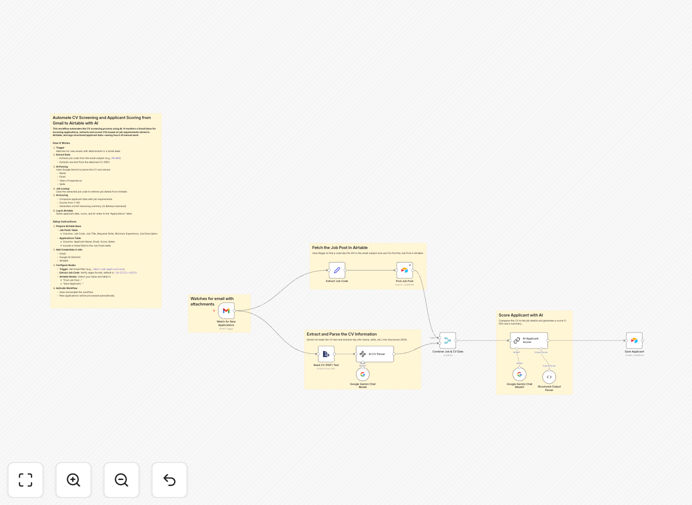This screenshot has width=692, height=505.
Task: Open the Read CV PDF extract node
Action: click(326, 354)
